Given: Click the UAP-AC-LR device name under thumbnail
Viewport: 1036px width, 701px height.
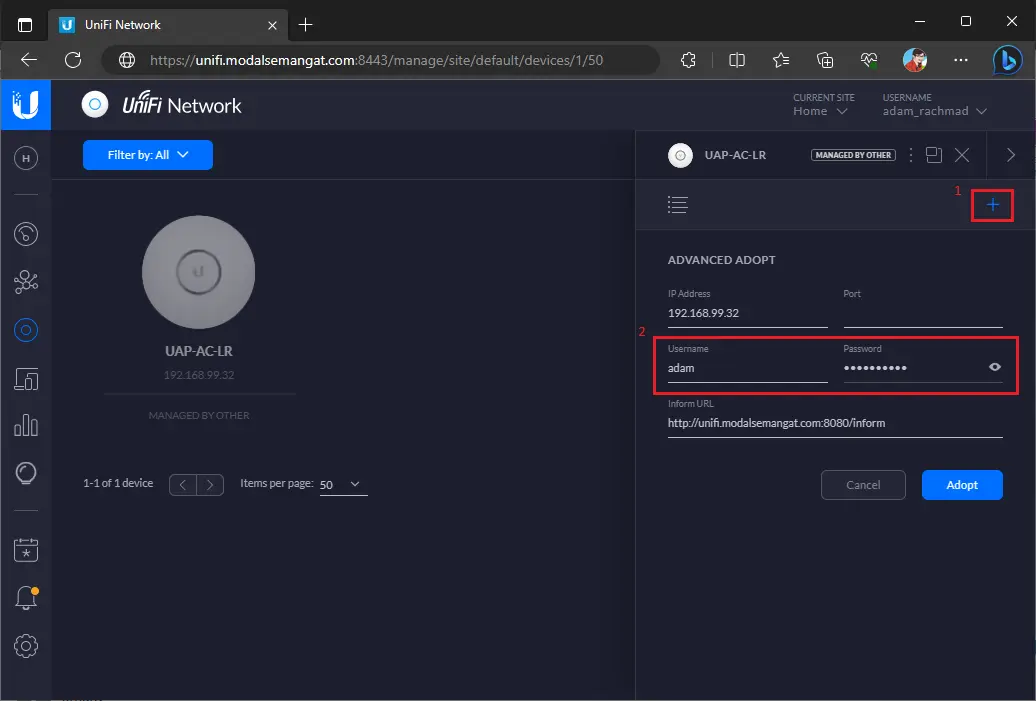Looking at the screenshot, I should (x=198, y=351).
